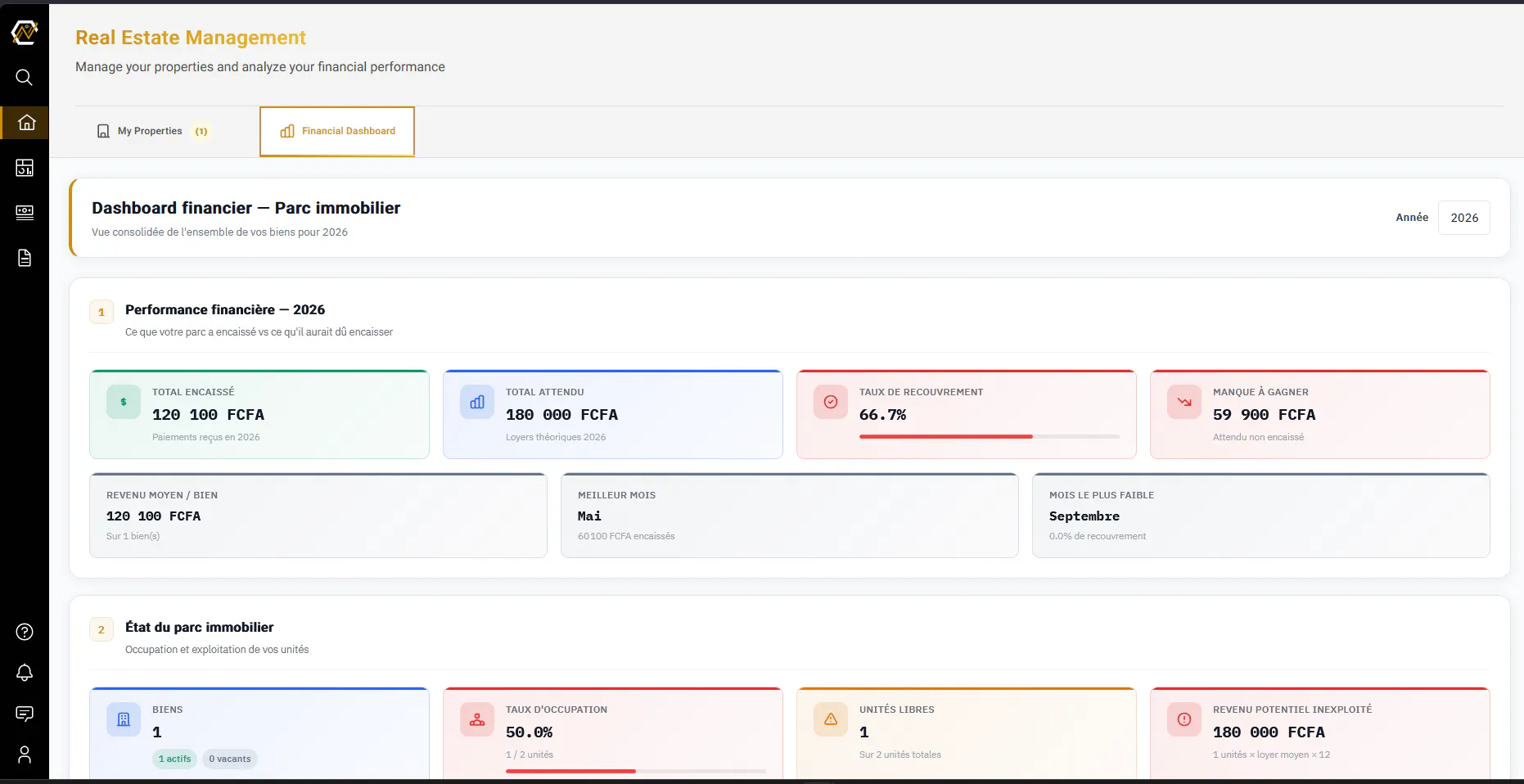Select the Financial Dashboard tab
Image resolution: width=1524 pixels, height=784 pixels.
(337, 131)
